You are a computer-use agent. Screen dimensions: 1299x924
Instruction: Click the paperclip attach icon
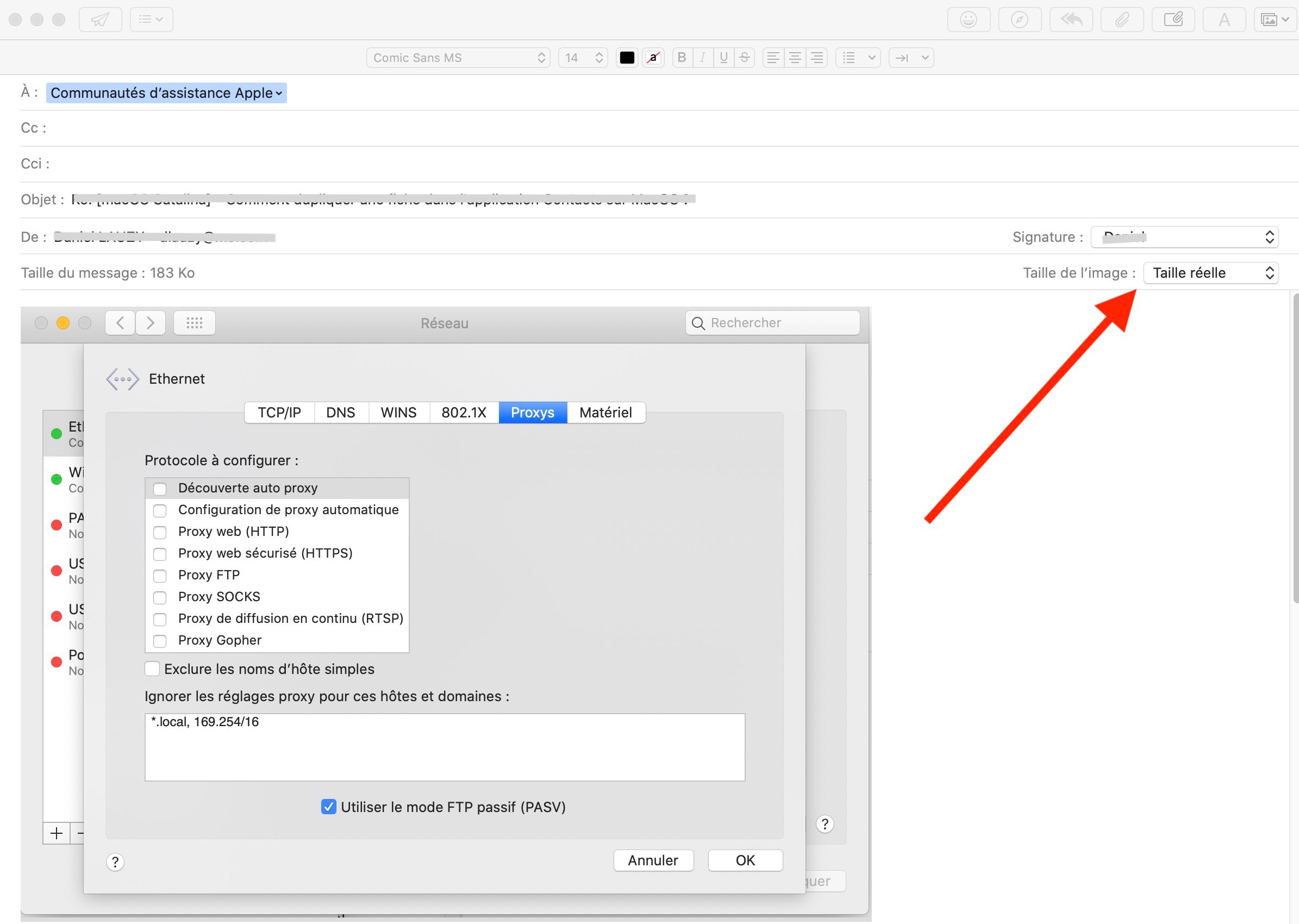point(1121,20)
